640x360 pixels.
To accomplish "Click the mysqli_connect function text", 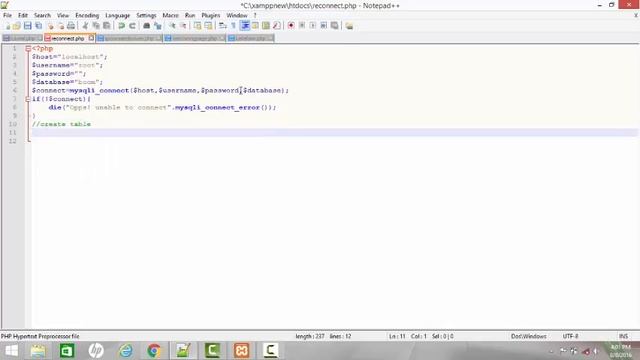I will [99, 90].
